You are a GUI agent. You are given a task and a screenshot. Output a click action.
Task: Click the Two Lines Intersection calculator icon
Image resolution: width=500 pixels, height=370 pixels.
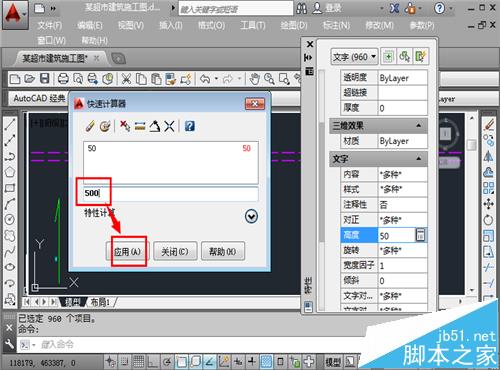(x=169, y=126)
